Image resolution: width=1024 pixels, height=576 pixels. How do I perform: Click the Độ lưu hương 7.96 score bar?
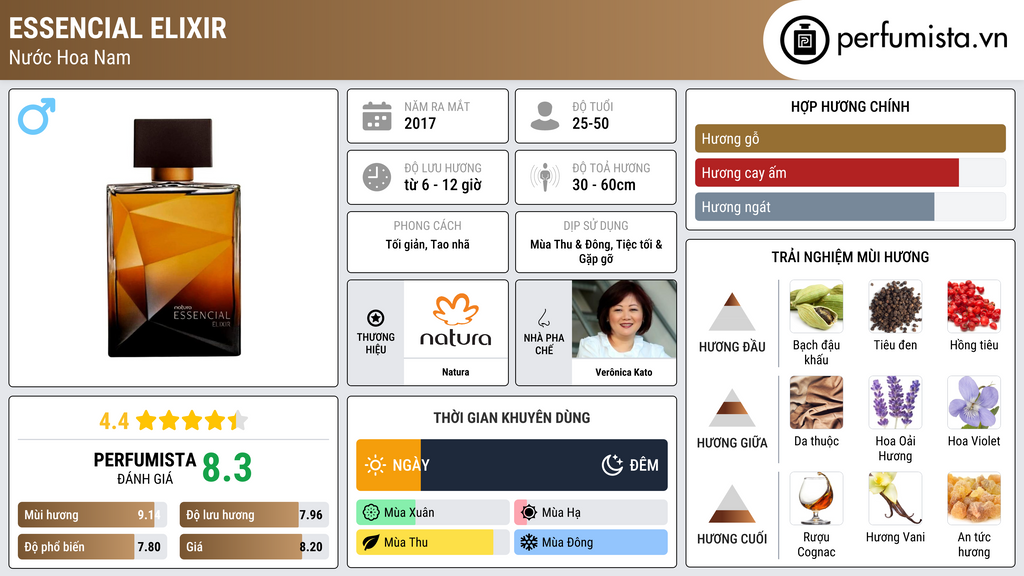[254, 515]
